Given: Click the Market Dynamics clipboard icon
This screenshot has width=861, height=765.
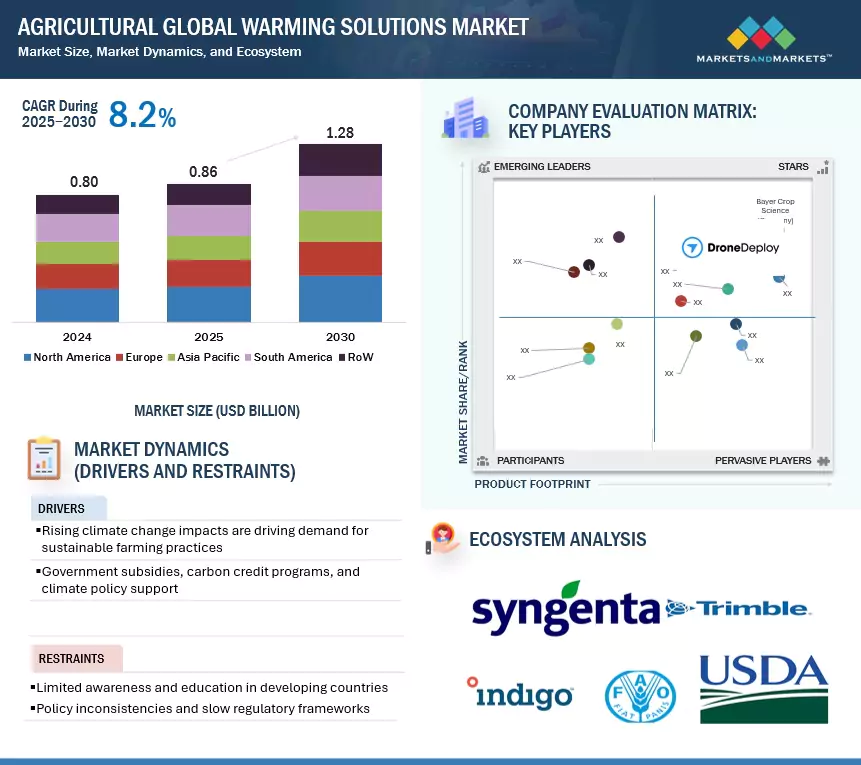Looking at the screenshot, I should 44,459.
